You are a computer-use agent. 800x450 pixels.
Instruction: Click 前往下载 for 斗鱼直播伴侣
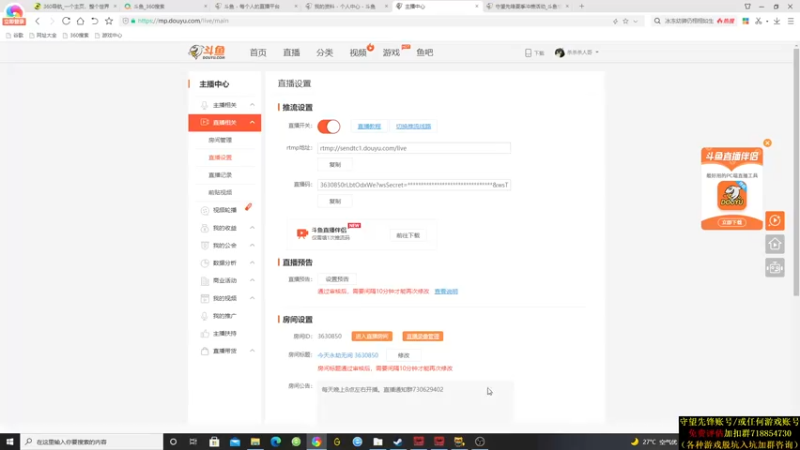(x=408, y=235)
